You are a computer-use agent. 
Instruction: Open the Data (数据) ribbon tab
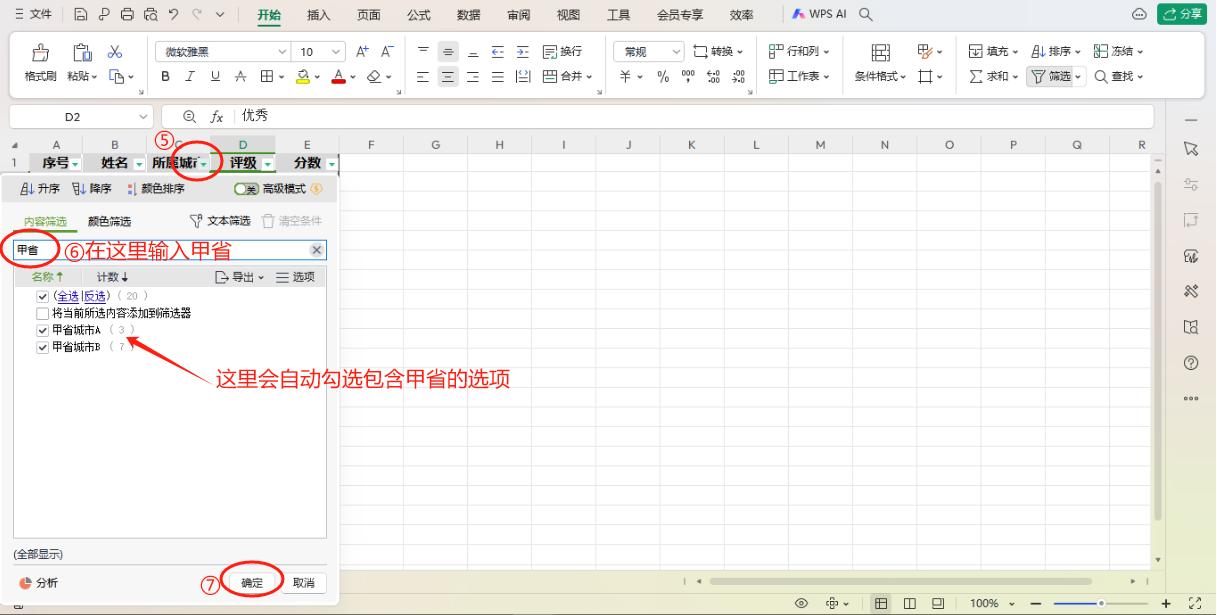click(x=468, y=15)
